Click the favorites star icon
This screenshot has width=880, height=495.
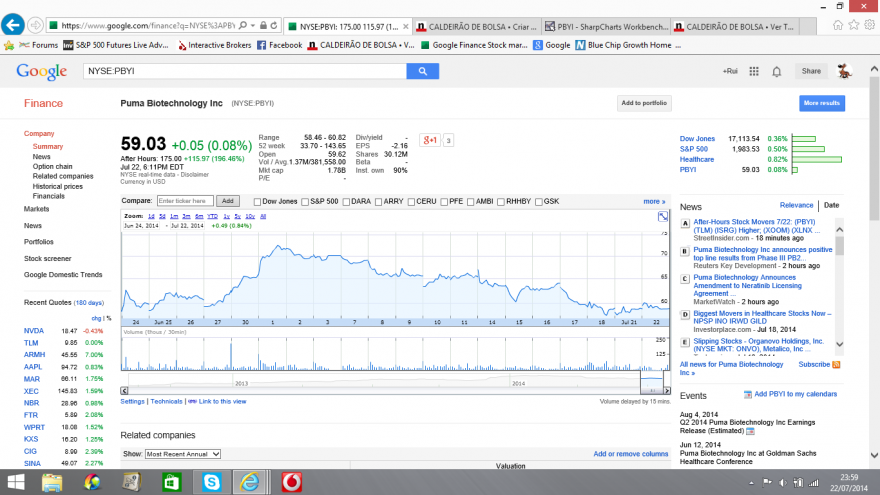point(854,25)
